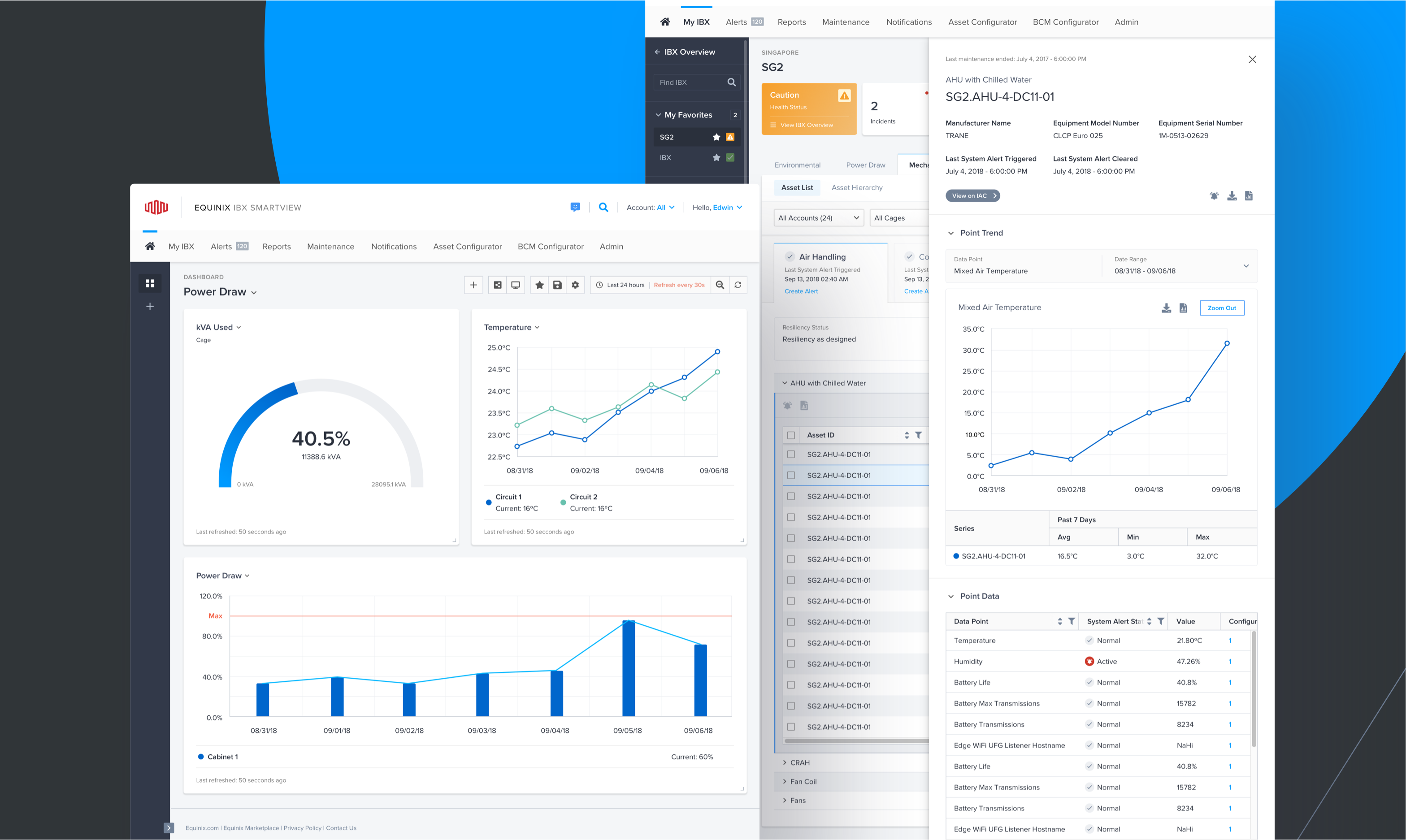Open dashboard settings gear icon
The width and height of the screenshot is (1406, 840).
pyautogui.click(x=575, y=285)
